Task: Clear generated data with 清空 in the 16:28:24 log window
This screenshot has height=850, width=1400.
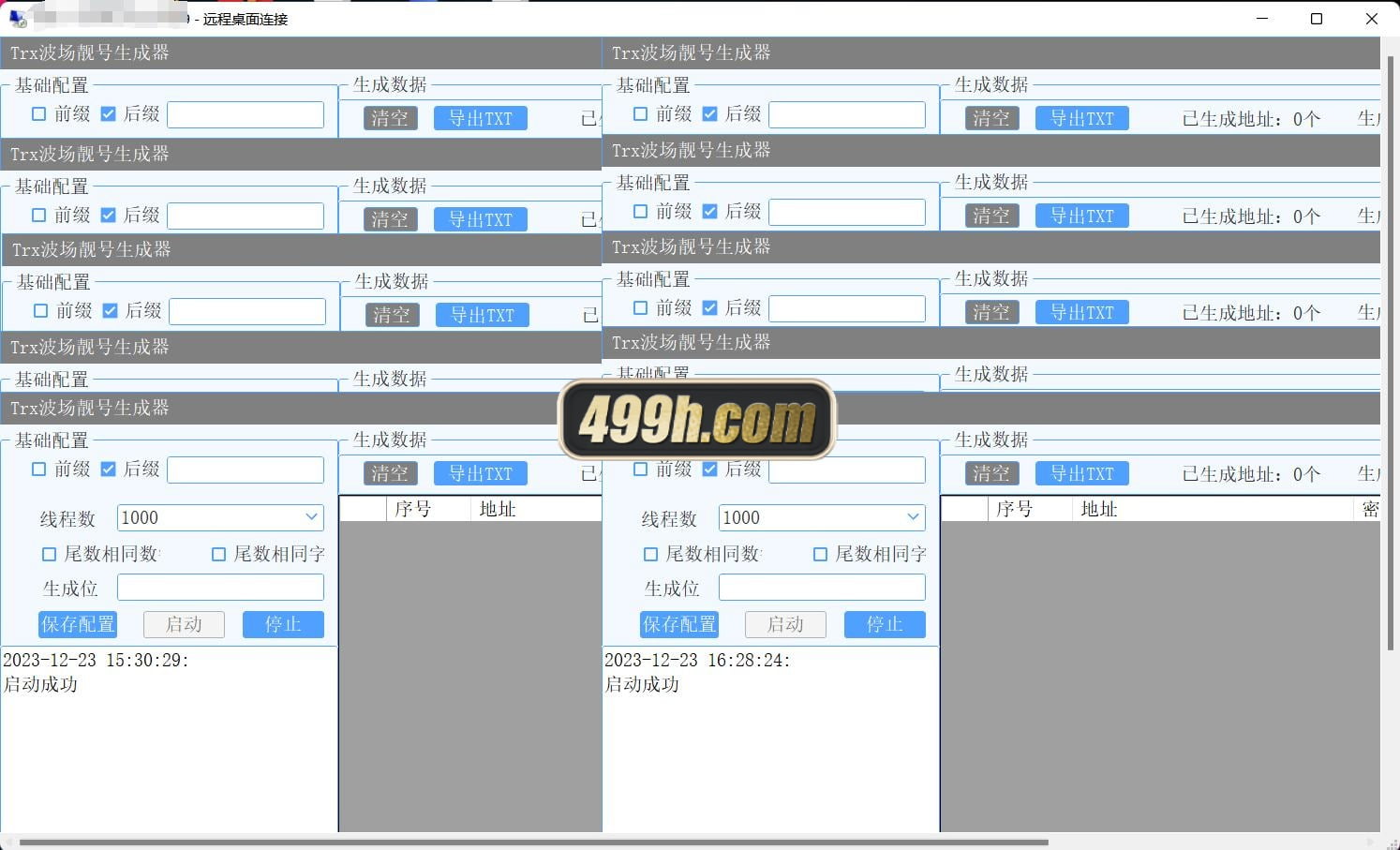Action: pyautogui.click(x=991, y=473)
